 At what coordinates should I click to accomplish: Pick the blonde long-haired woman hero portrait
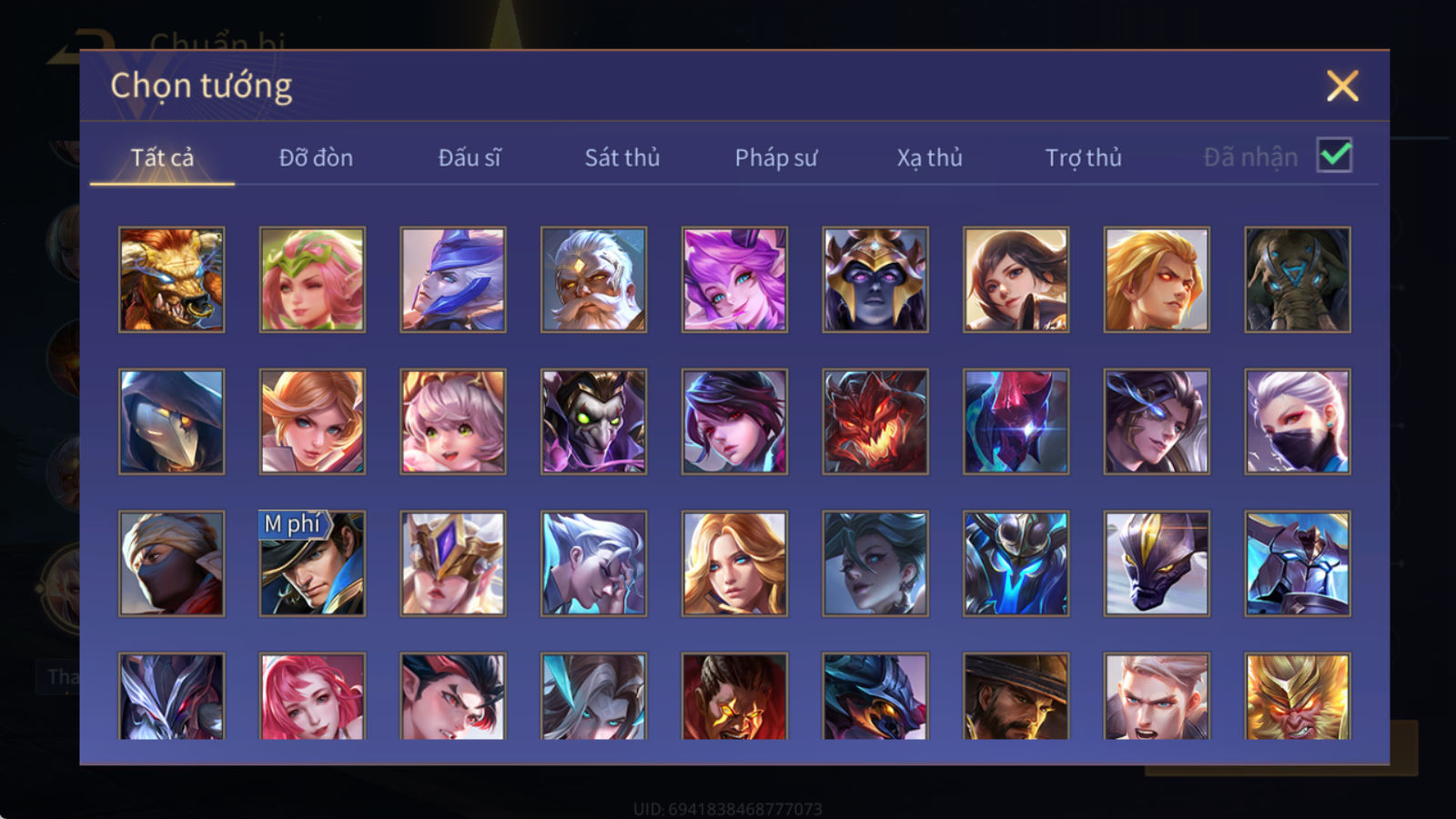coord(734,563)
